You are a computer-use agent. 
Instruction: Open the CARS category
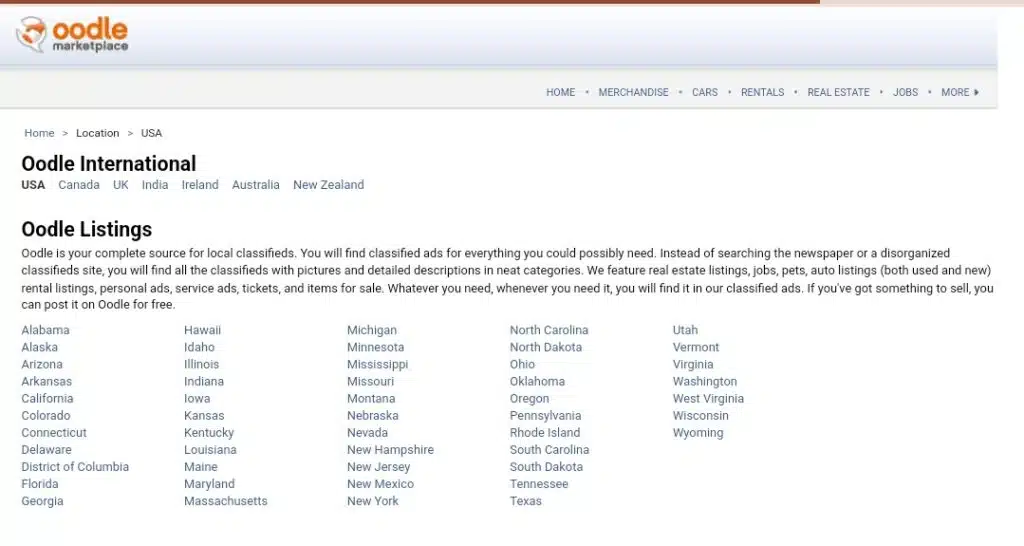[704, 92]
